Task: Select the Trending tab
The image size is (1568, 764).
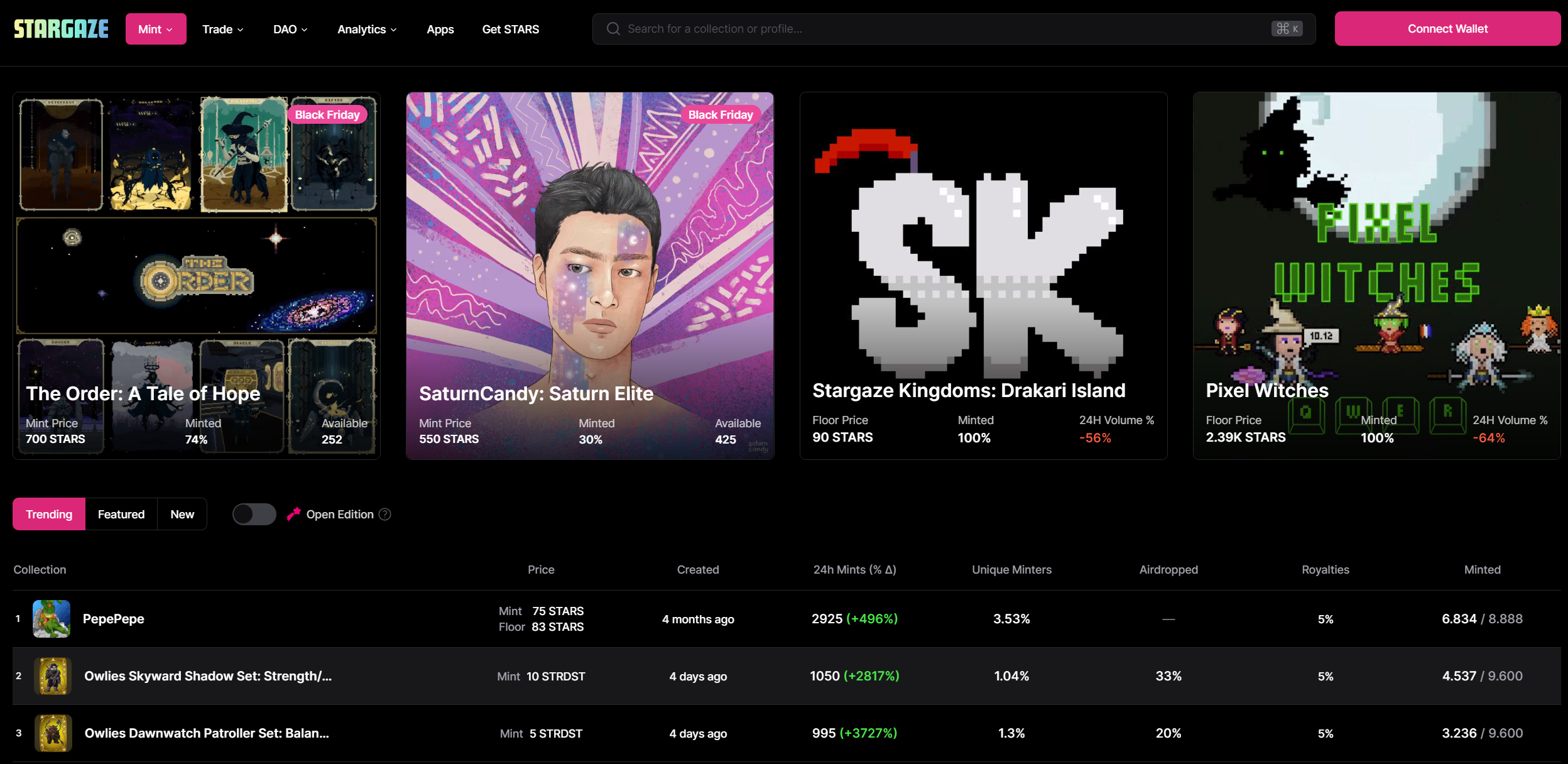Action: 49,514
